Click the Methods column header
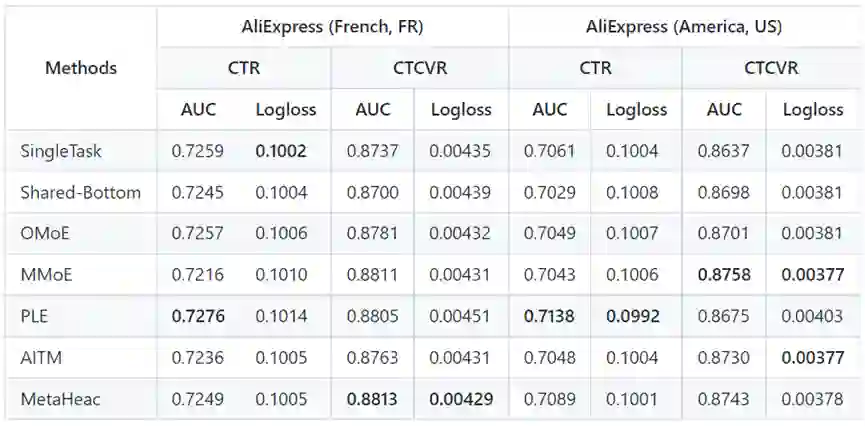Image resolution: width=865 pixels, height=426 pixels. pyautogui.click(x=81, y=68)
